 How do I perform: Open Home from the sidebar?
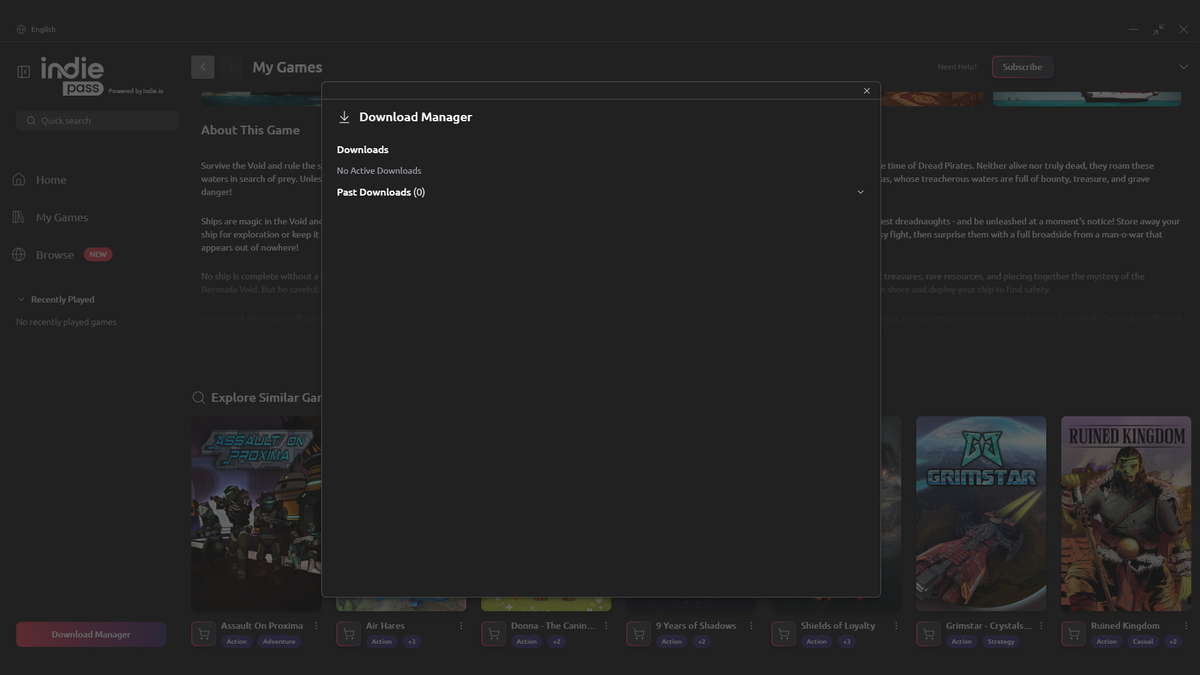51,180
